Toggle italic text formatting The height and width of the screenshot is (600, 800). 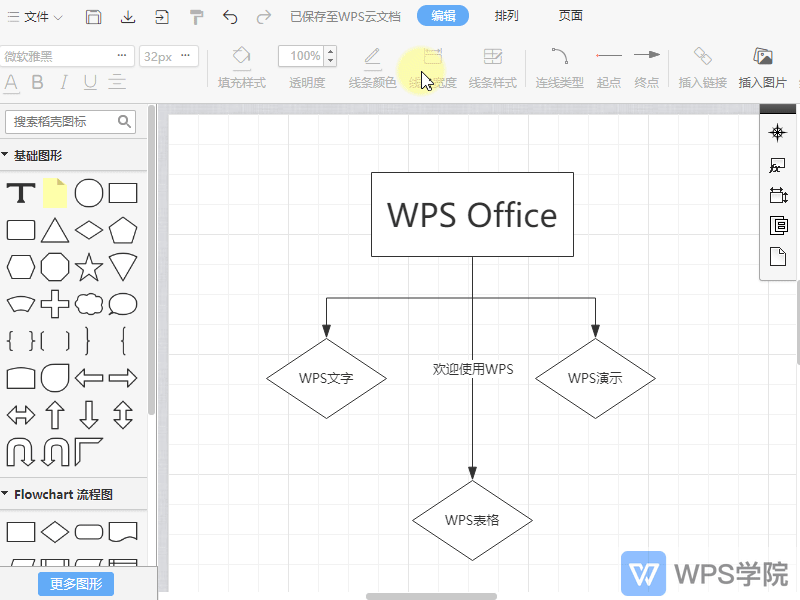click(x=64, y=82)
